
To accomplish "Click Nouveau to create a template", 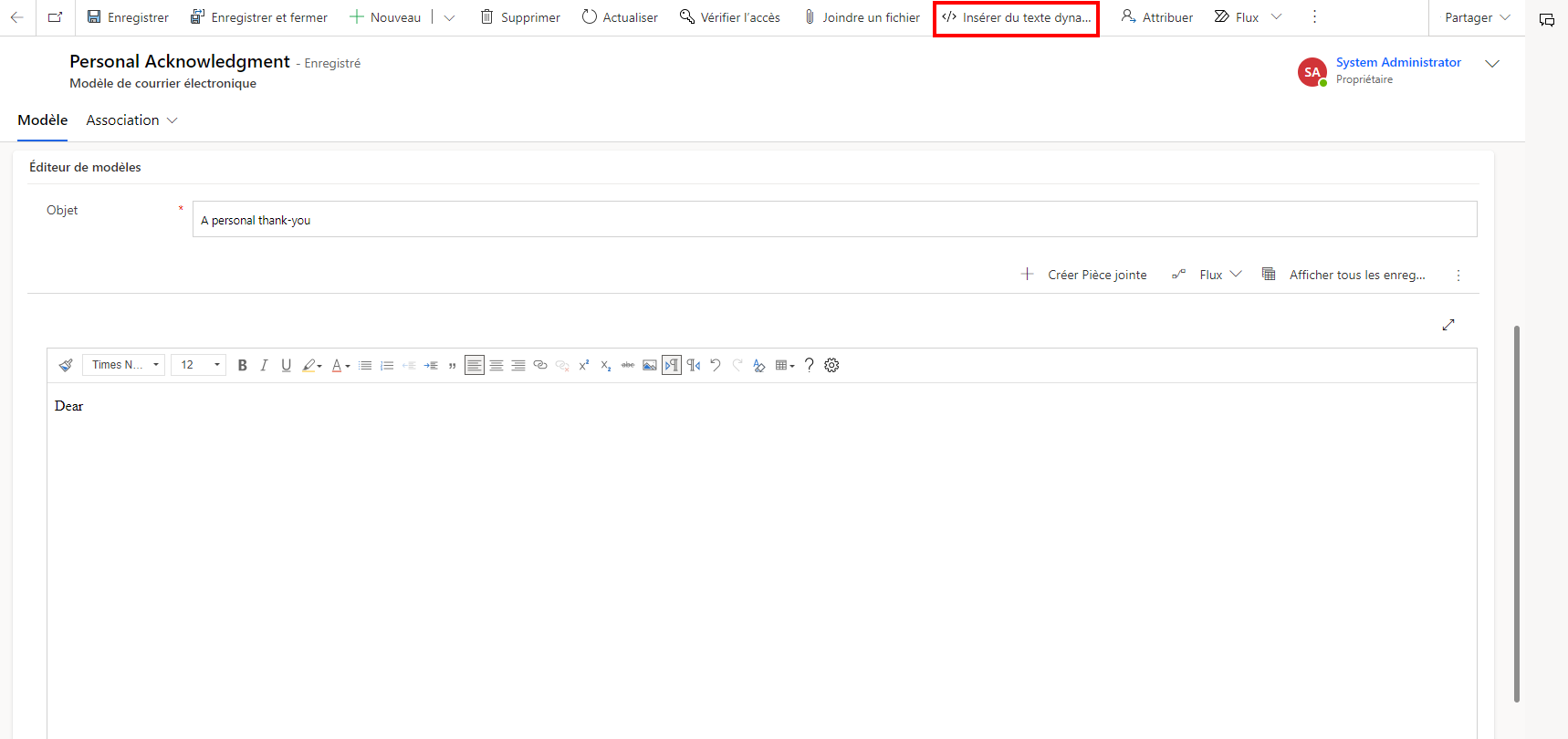I will [x=385, y=17].
